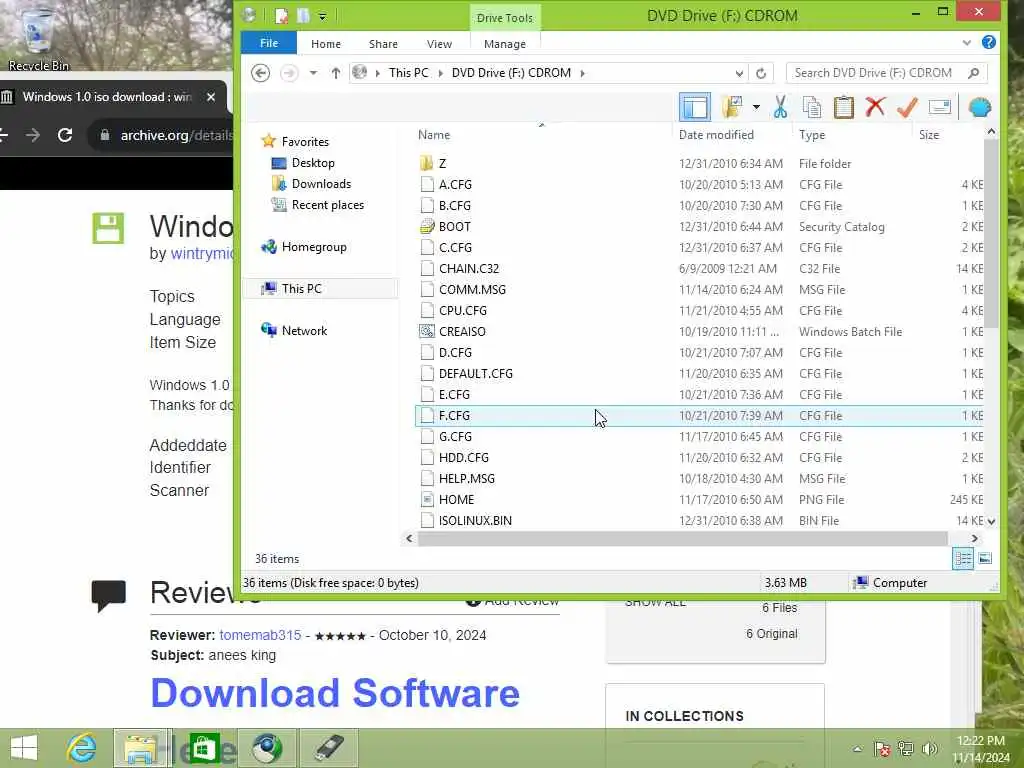Select This PC in navigation pane

click(302, 289)
